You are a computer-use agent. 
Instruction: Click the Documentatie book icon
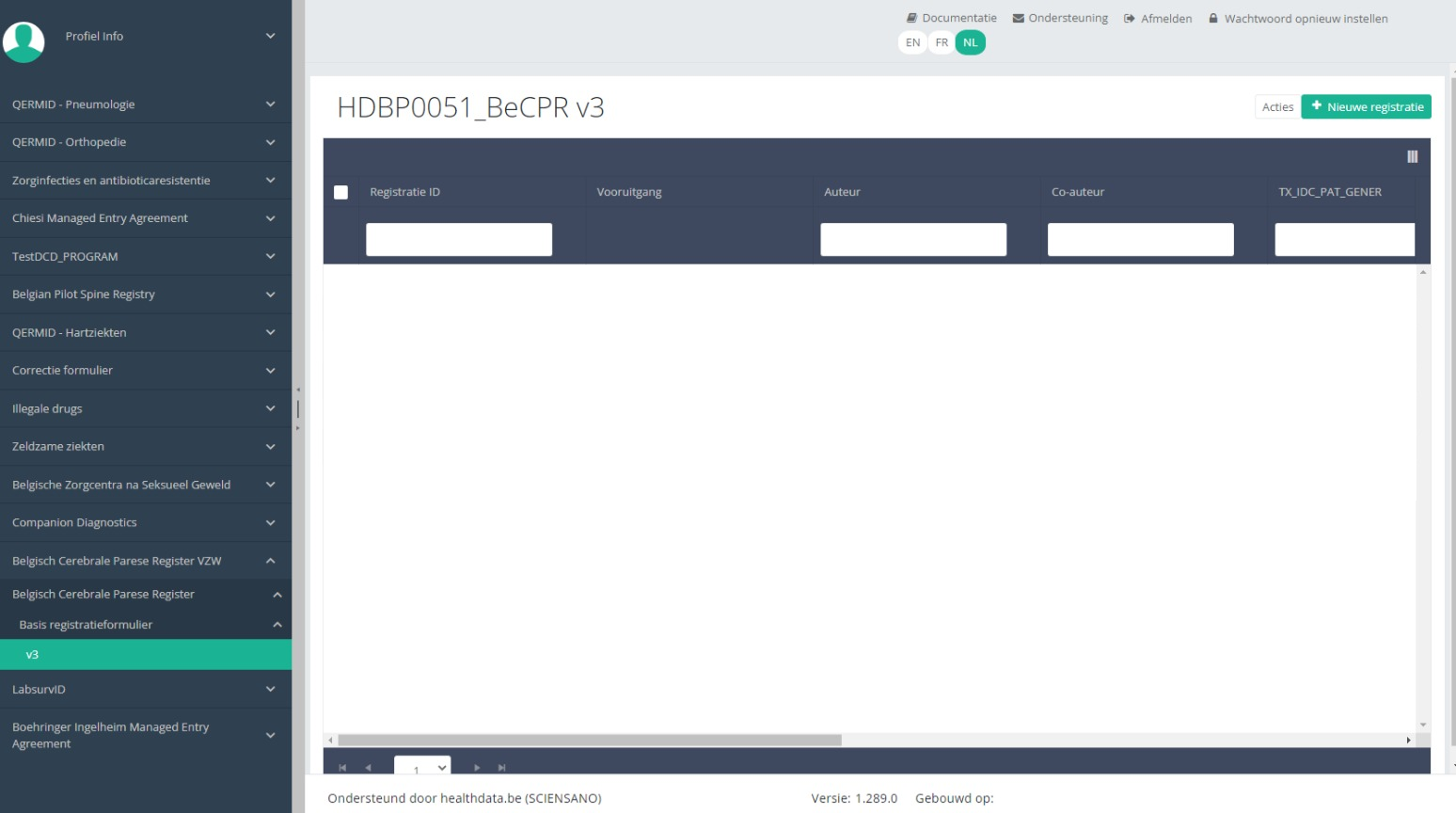pyautogui.click(x=911, y=18)
